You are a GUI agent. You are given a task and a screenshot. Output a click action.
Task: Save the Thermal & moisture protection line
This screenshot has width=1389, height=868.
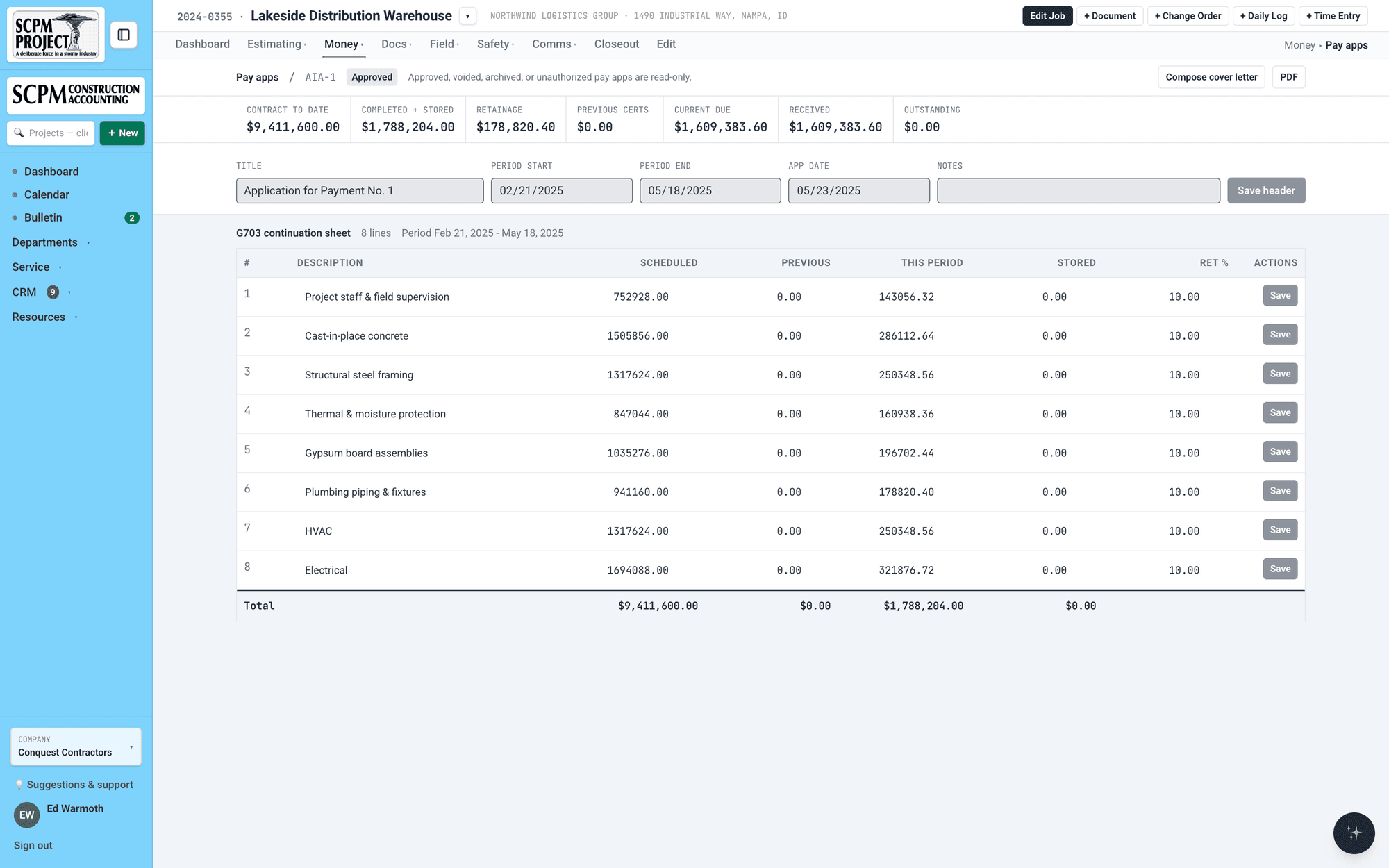[x=1280, y=412]
